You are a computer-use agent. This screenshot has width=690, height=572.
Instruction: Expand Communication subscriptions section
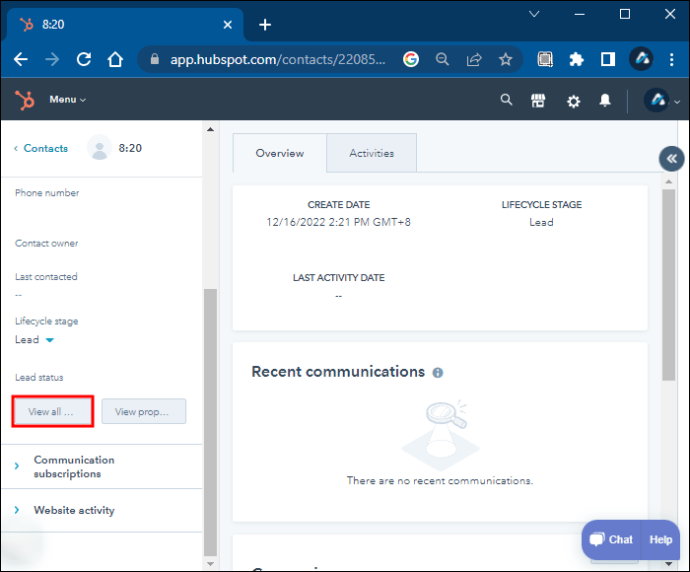click(17, 466)
